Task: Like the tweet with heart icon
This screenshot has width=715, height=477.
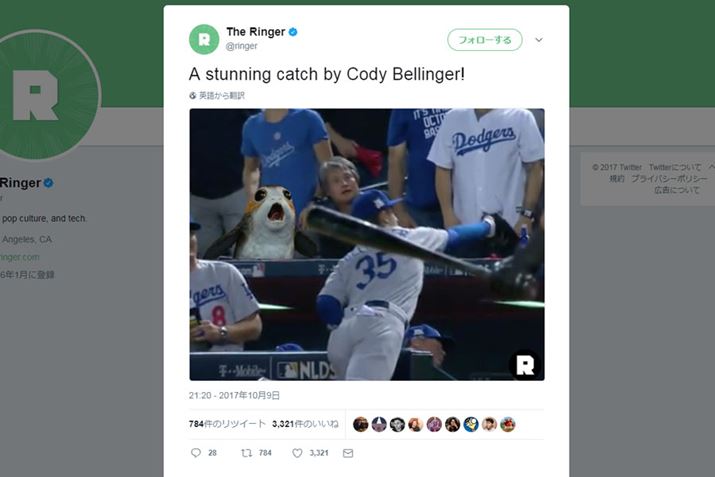Action: click(x=297, y=453)
